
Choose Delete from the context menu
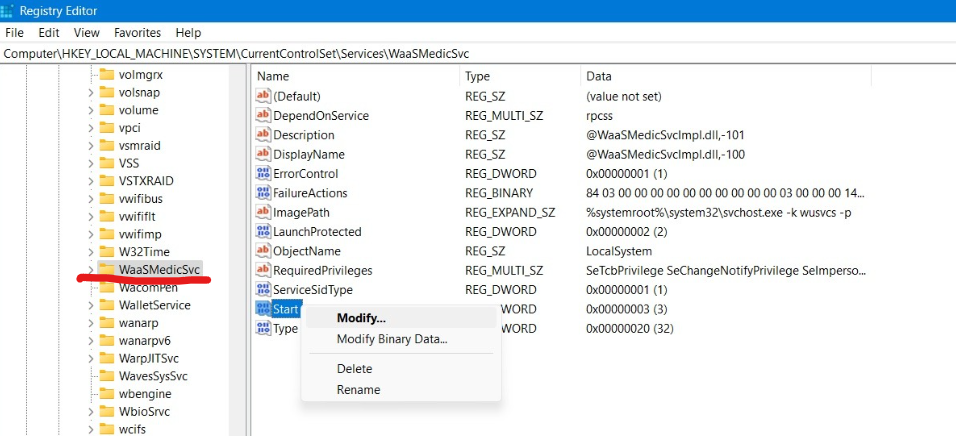pyautogui.click(x=401, y=369)
